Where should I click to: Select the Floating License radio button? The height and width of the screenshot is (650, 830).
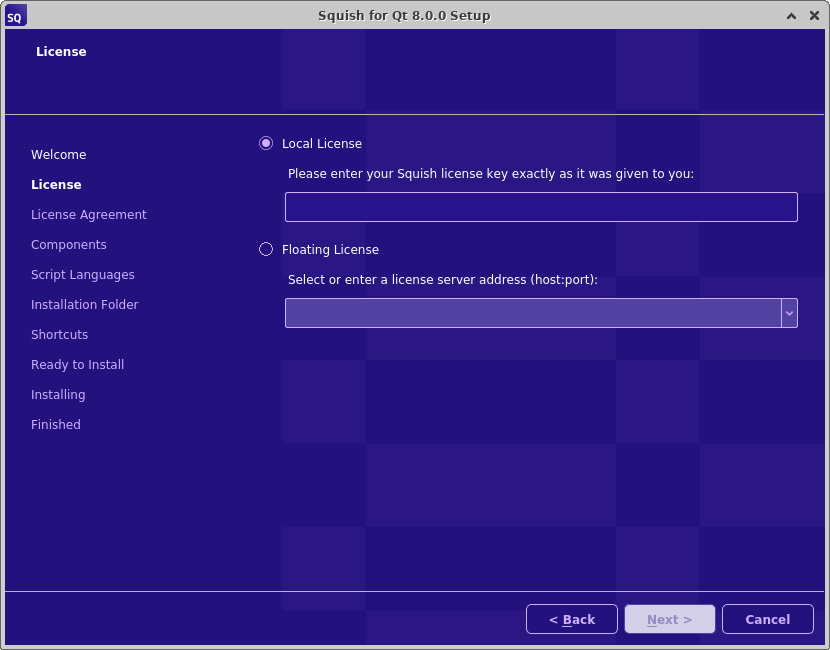[x=266, y=249]
